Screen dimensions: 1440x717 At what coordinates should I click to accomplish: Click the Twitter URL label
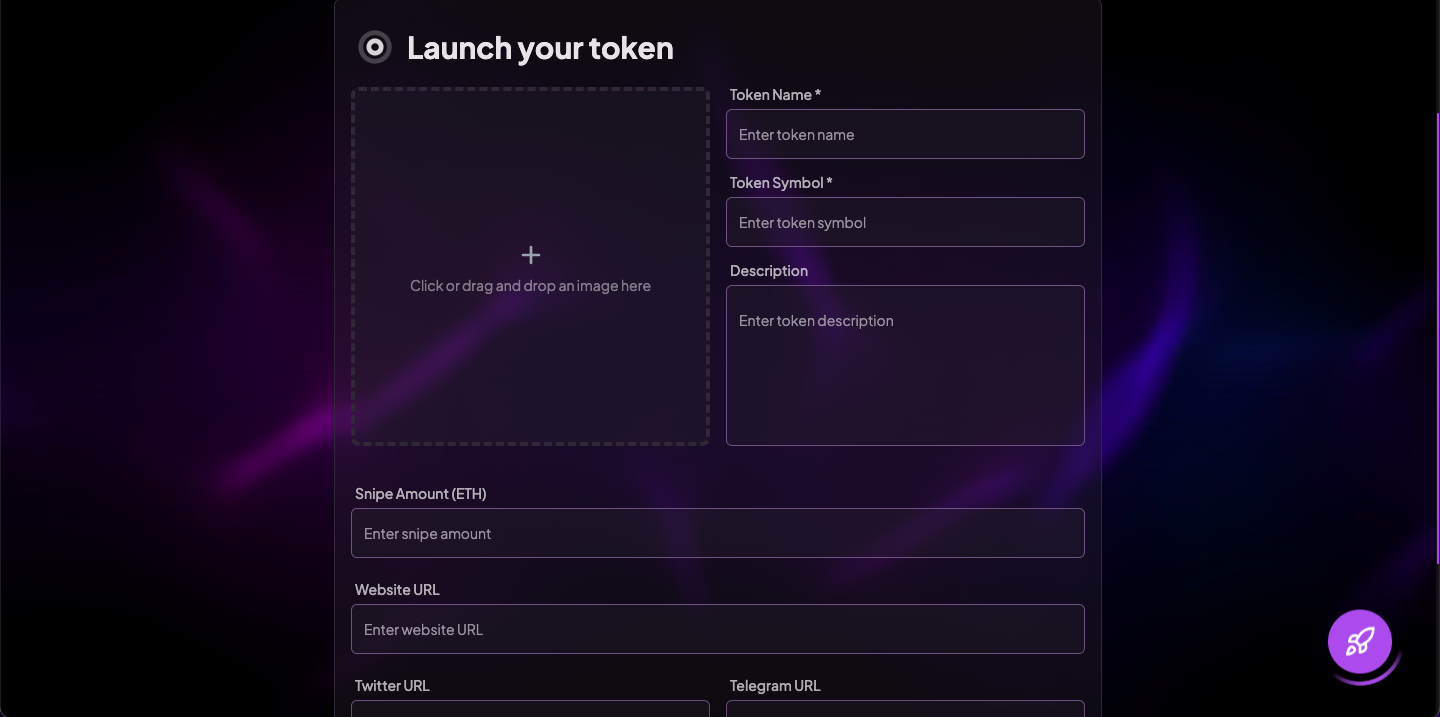tap(392, 686)
